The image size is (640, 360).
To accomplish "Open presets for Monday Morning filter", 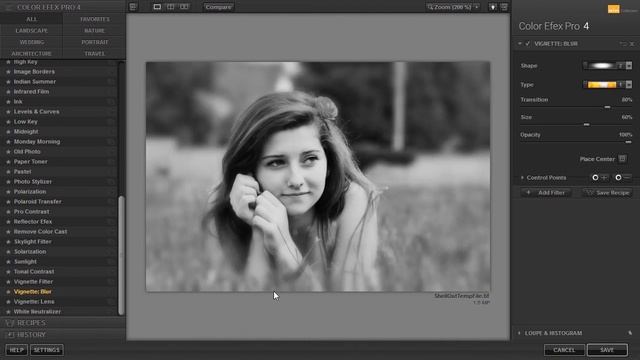I will (x=111, y=142).
